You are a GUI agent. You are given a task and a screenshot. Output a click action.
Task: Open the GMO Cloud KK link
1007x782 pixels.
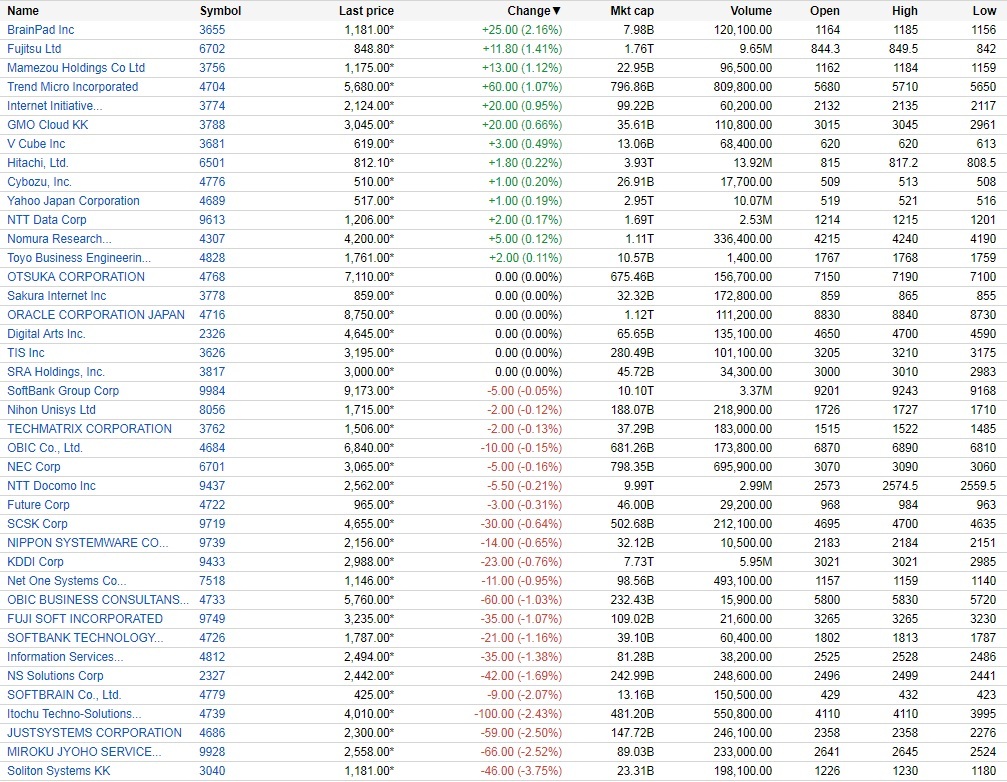click(x=48, y=125)
